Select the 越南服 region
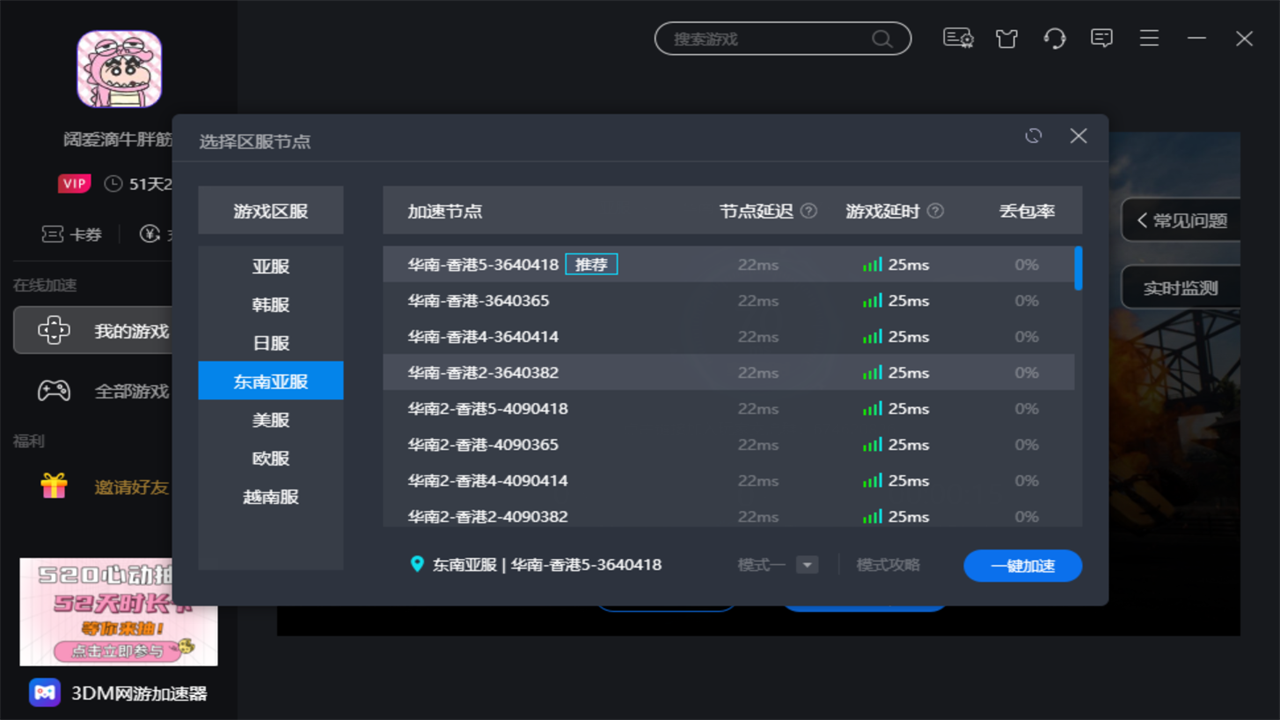Screen dimensions: 1280x720 [271, 496]
